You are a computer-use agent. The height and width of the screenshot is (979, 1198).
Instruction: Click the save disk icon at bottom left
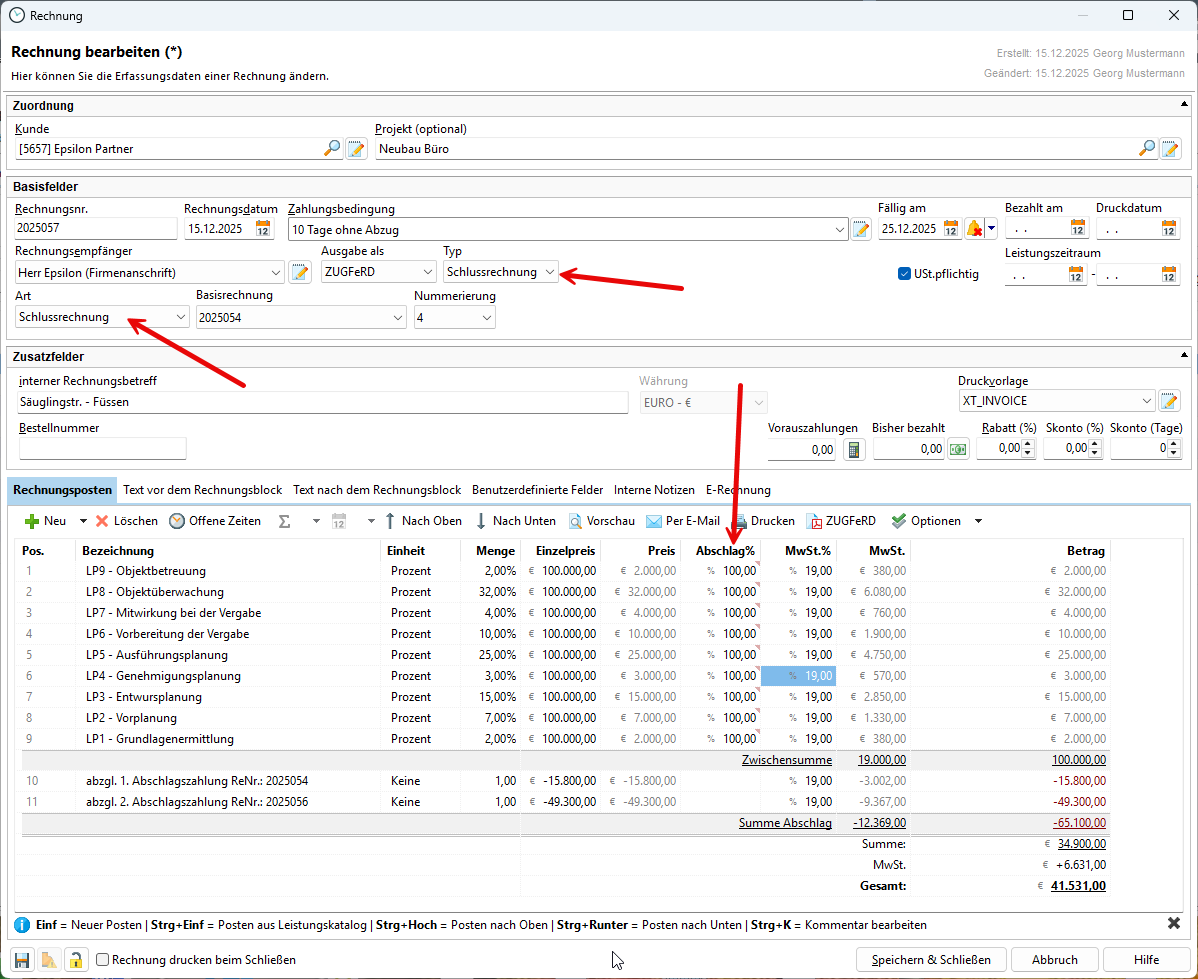tap(21, 959)
